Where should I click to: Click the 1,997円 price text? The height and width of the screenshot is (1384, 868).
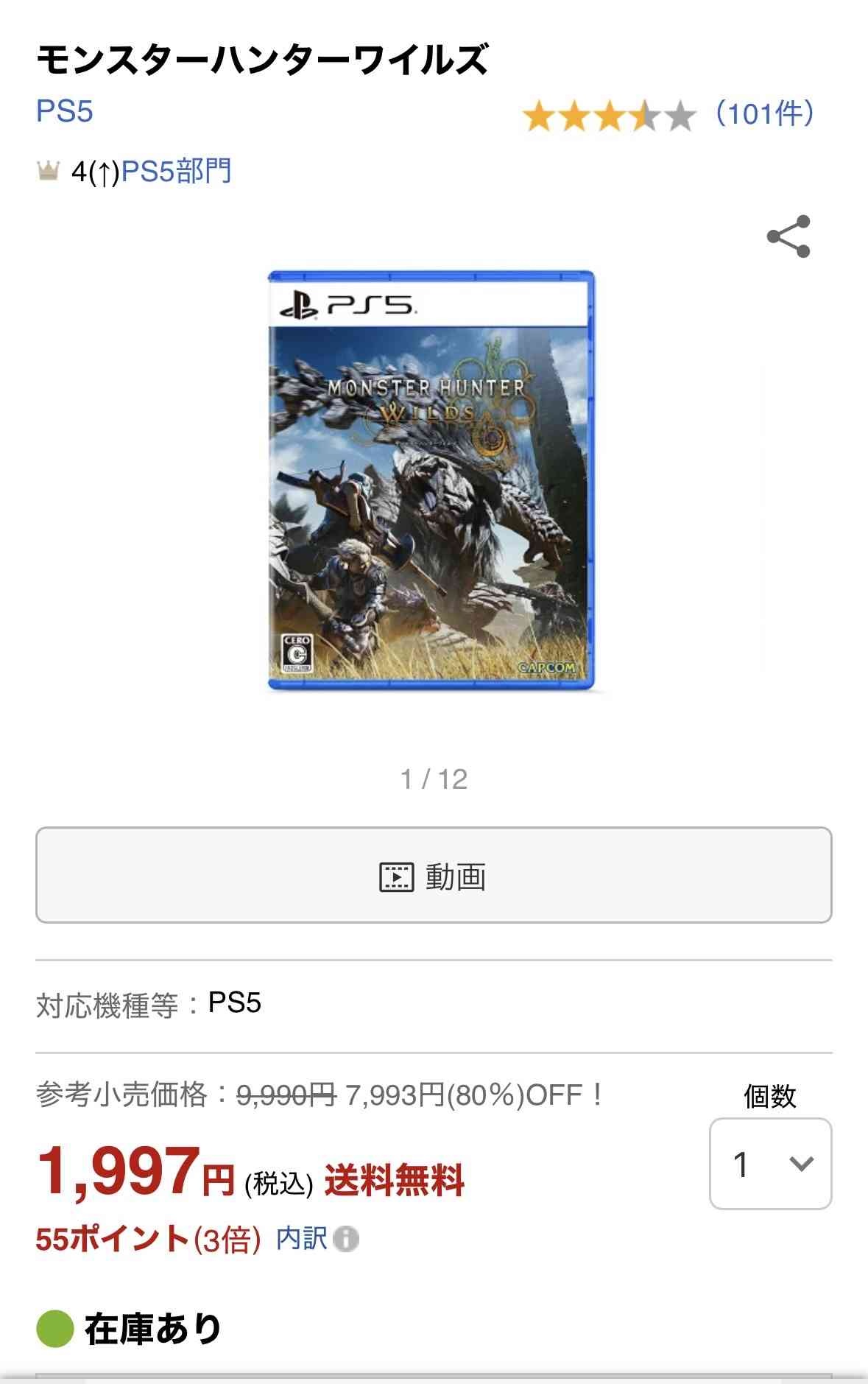(x=136, y=1171)
